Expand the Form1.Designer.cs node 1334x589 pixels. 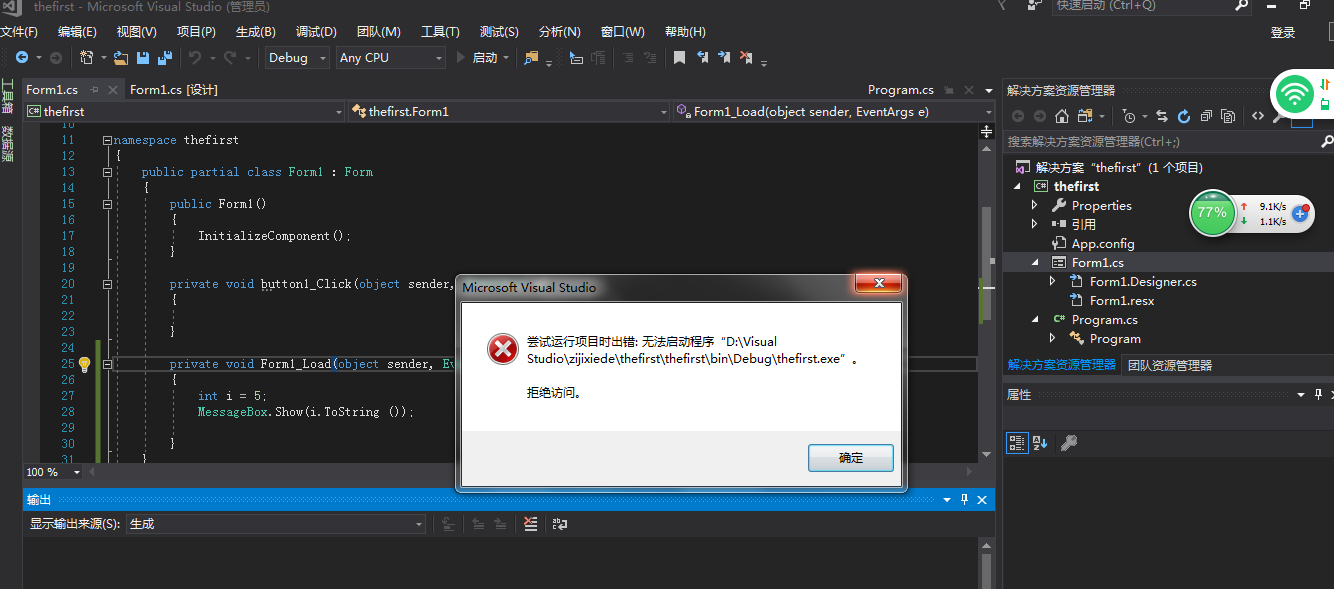(x=1053, y=282)
